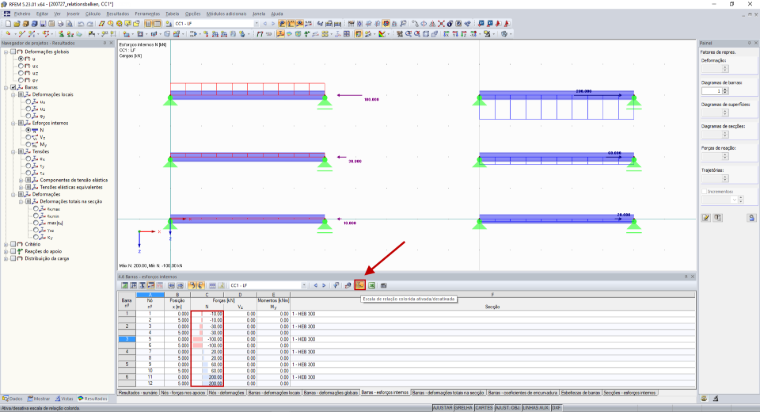Toggle the Deformações globais checkbox
Screen dimensions: 760x412
point(14,51)
